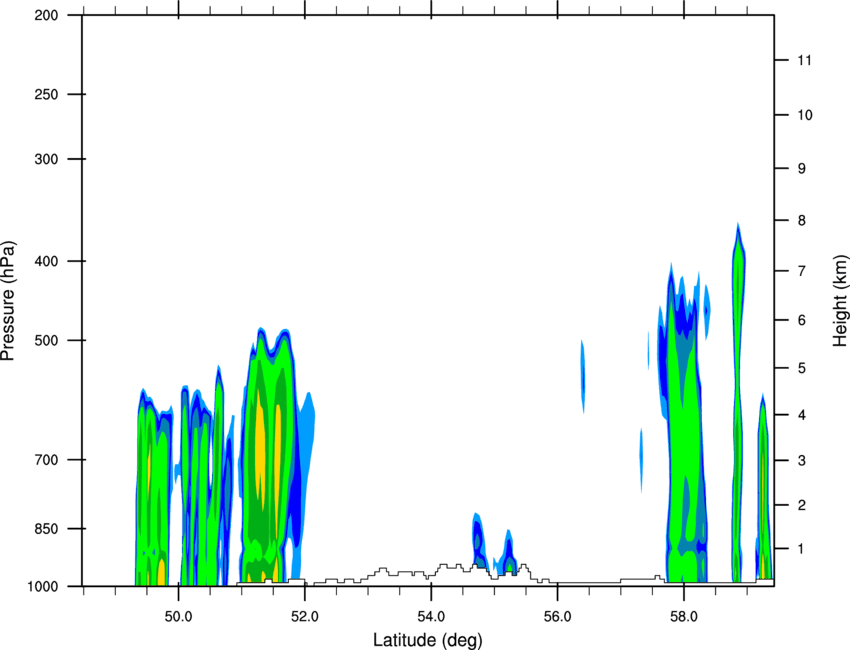Click the 700 pressure tick label
This screenshot has width=850, height=650.
tap(46, 460)
